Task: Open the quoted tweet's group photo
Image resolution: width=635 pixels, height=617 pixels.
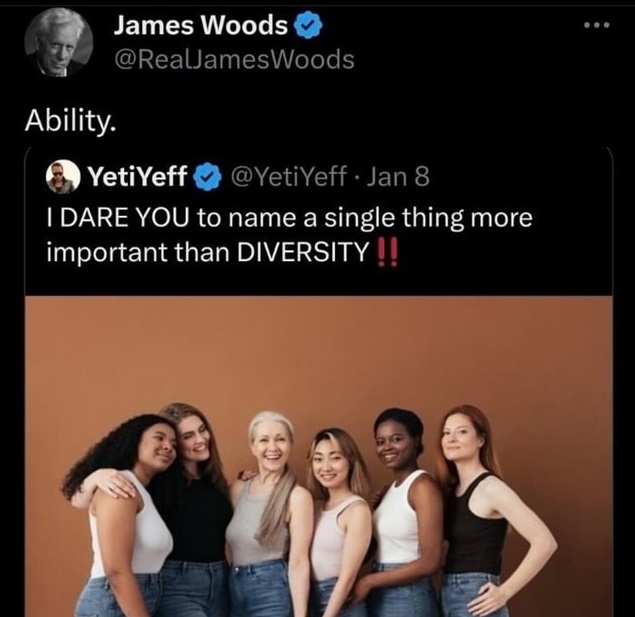Action: [x=319, y=456]
